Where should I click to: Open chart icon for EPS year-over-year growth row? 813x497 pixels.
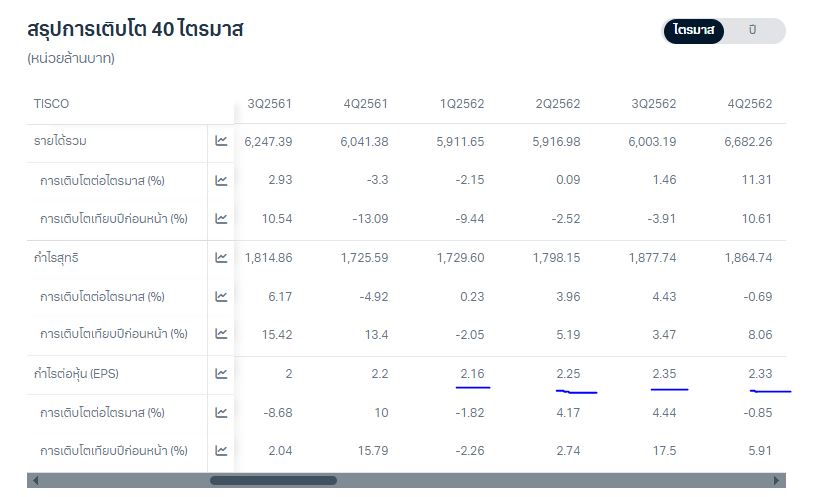point(221,451)
